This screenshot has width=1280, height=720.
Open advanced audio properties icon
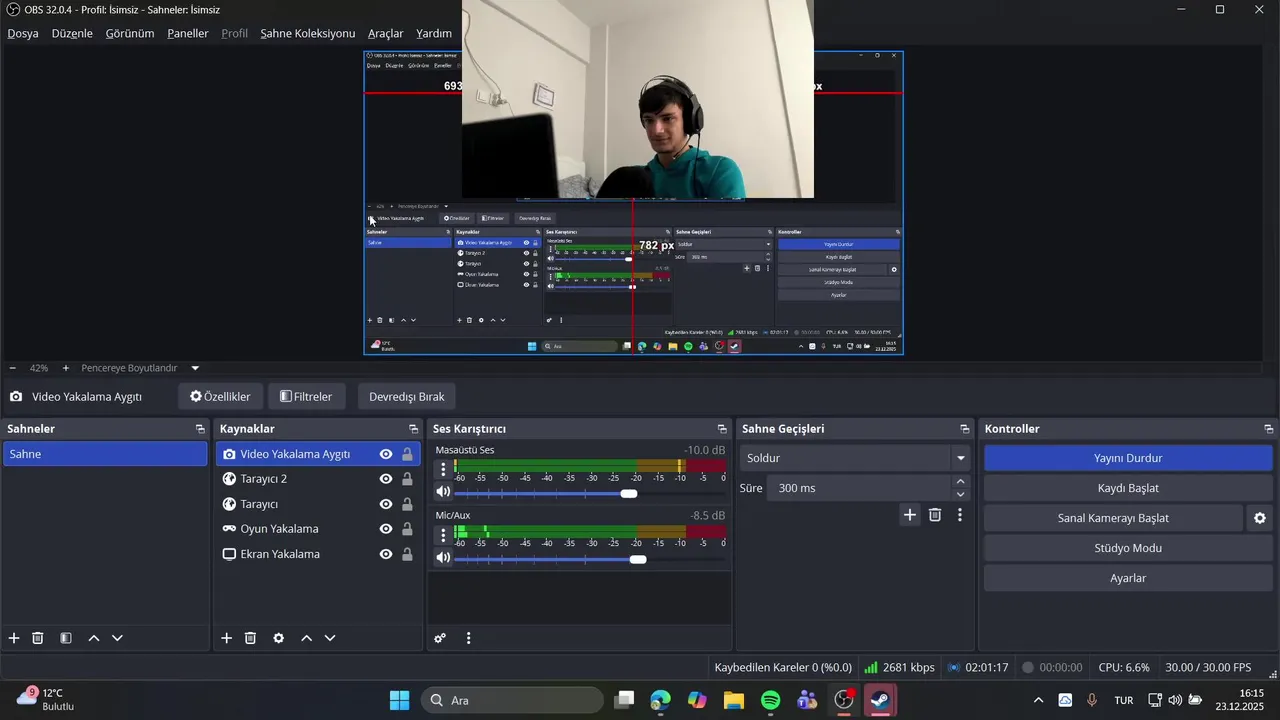pyautogui.click(x=440, y=638)
